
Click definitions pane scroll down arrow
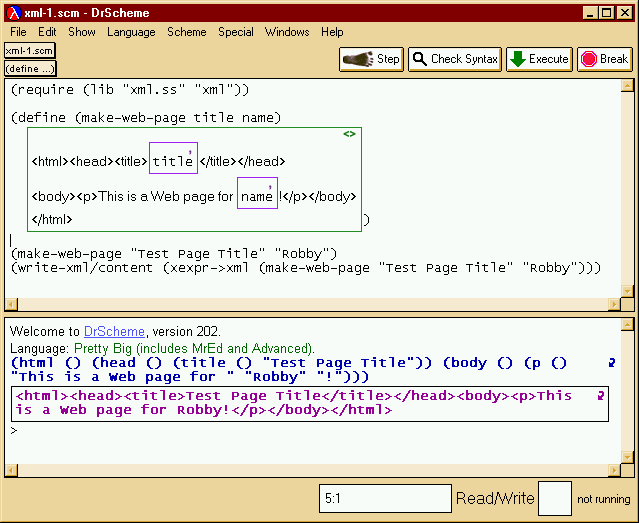(627, 291)
